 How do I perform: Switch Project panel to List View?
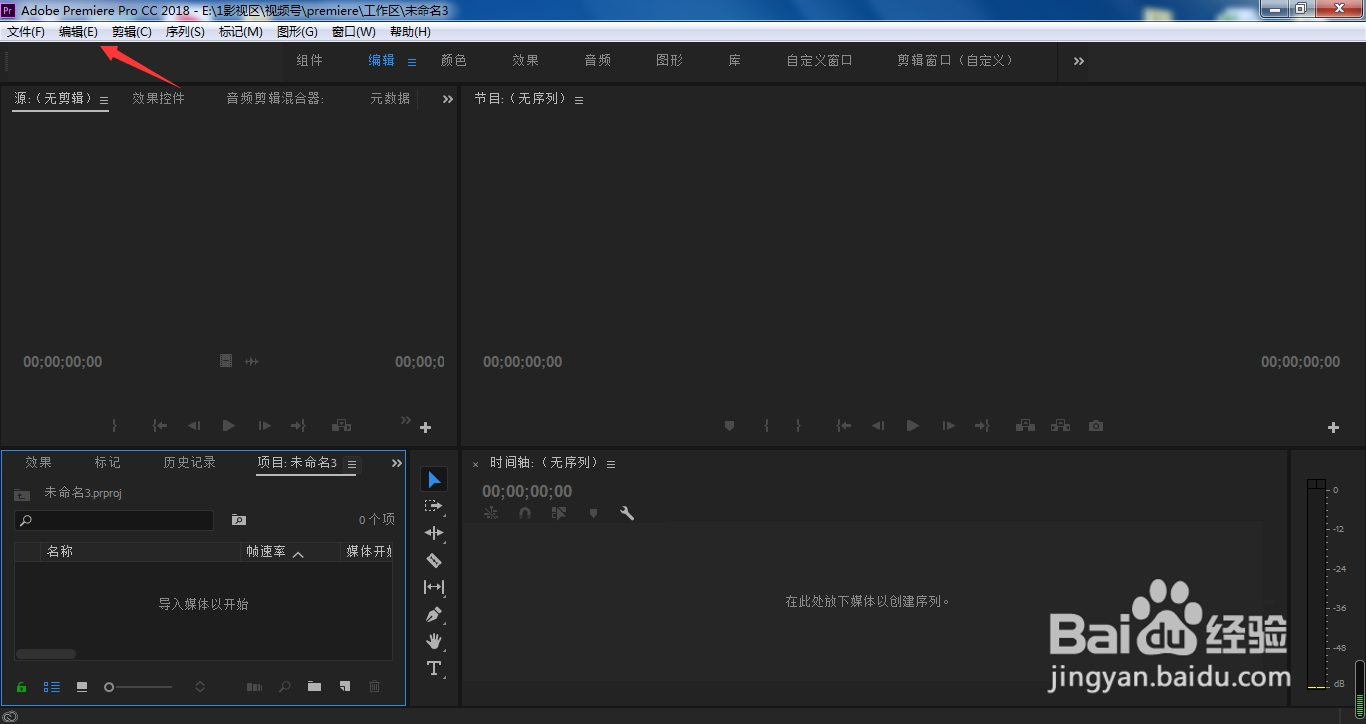(x=52, y=687)
